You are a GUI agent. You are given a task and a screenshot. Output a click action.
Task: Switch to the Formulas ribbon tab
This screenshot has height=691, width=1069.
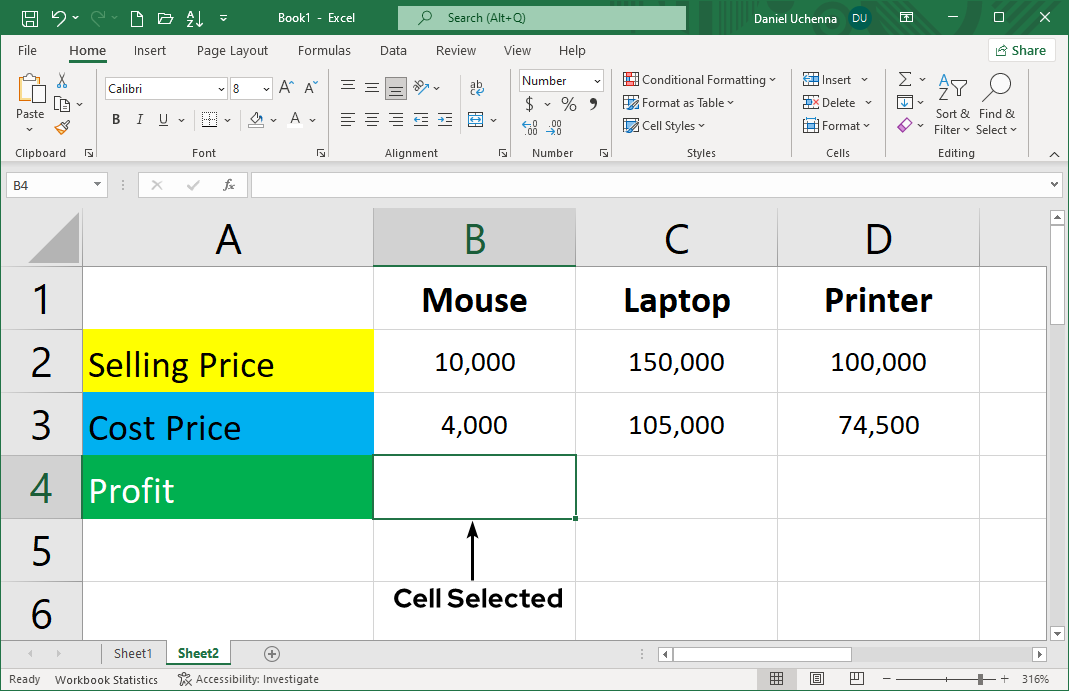pyautogui.click(x=324, y=50)
